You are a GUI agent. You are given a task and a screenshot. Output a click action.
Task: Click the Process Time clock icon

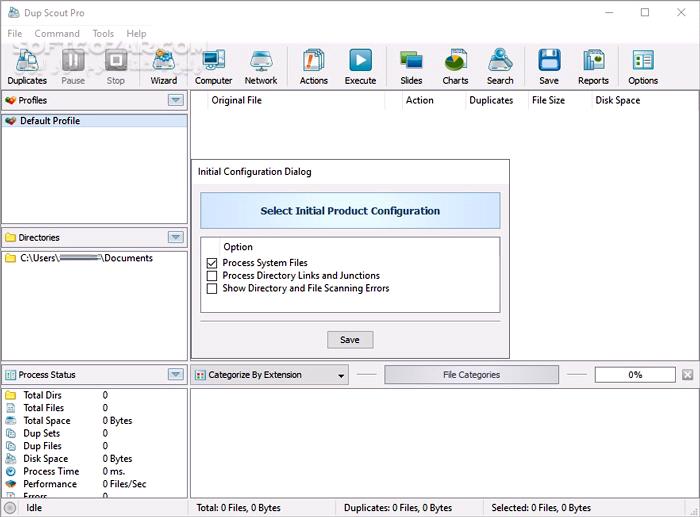point(11,471)
